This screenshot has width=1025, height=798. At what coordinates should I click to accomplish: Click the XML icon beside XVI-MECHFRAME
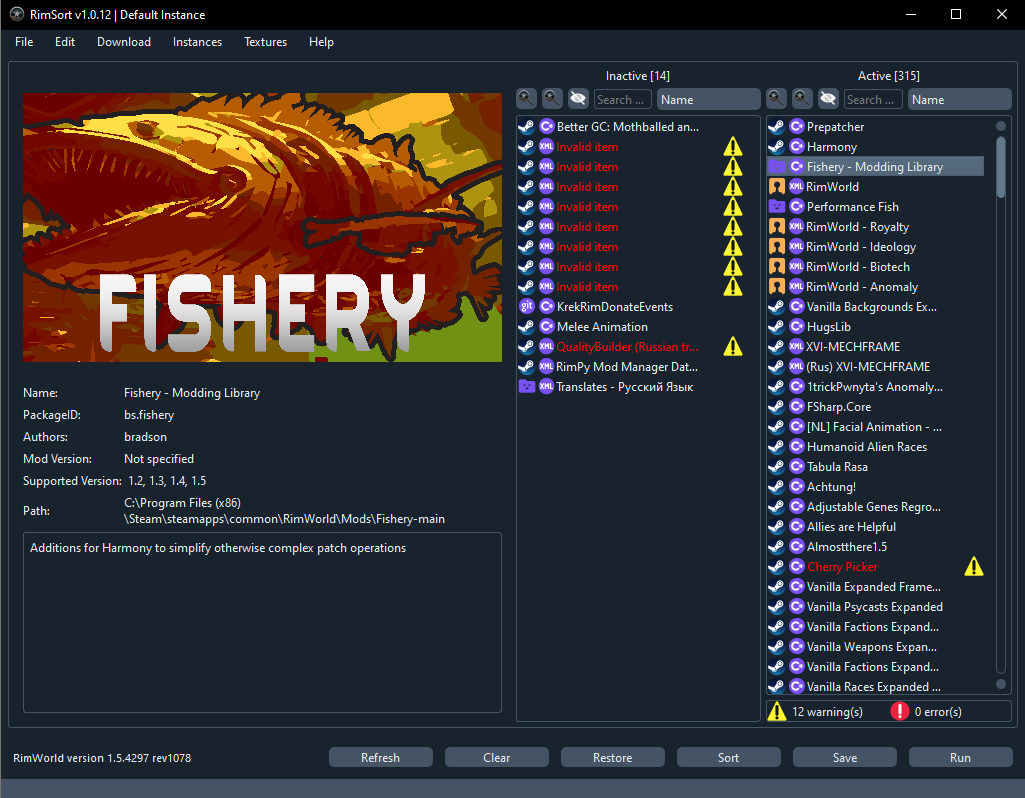[797, 346]
